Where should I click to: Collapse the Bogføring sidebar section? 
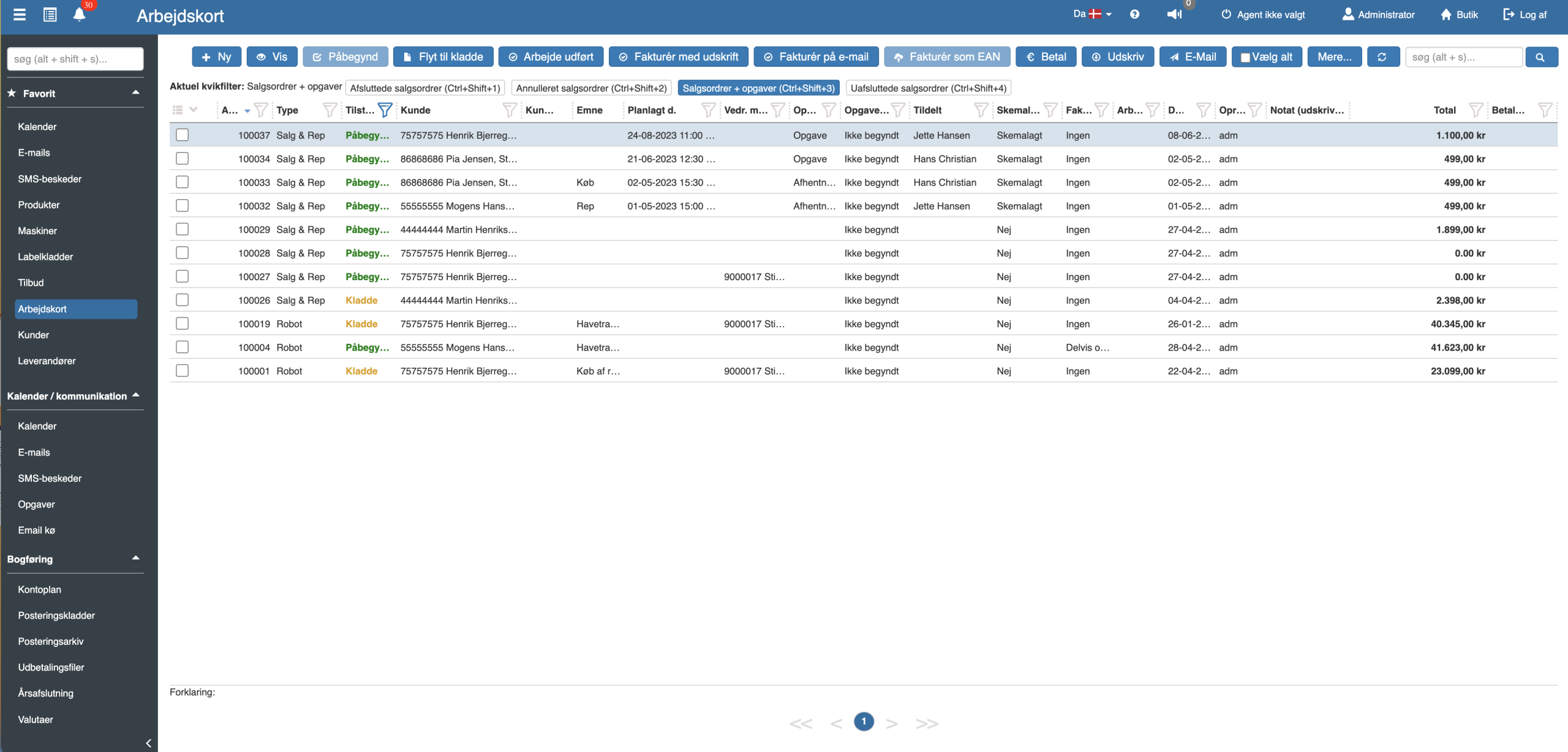[x=135, y=558]
